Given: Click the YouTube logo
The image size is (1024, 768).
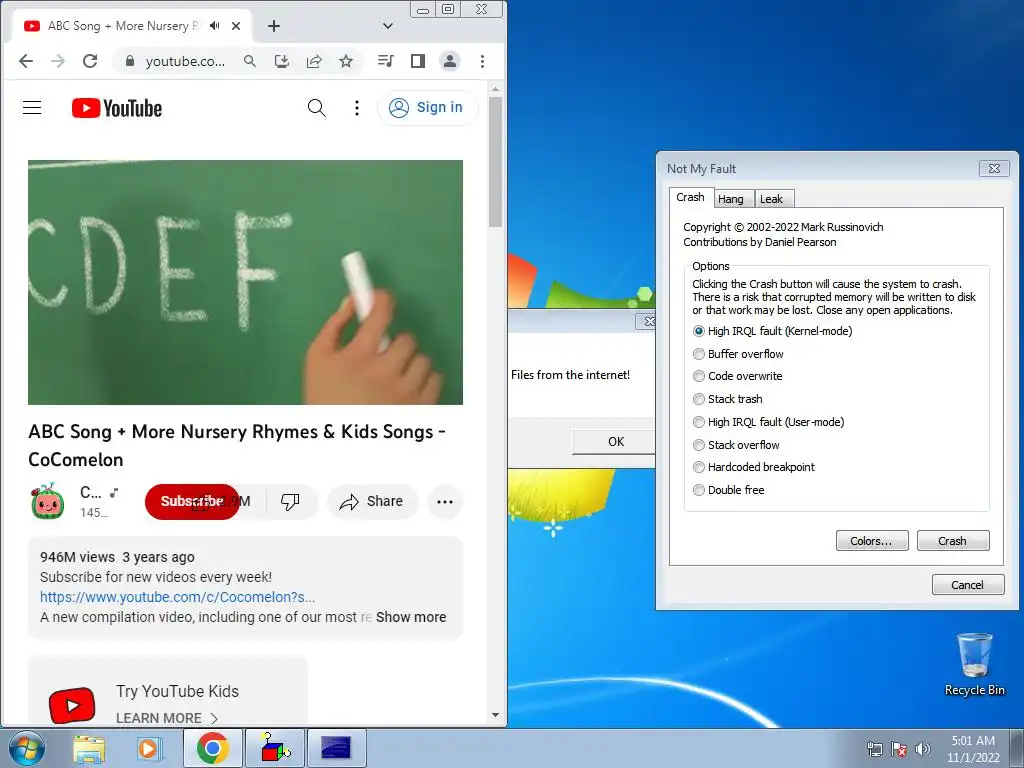Looking at the screenshot, I should 117,108.
